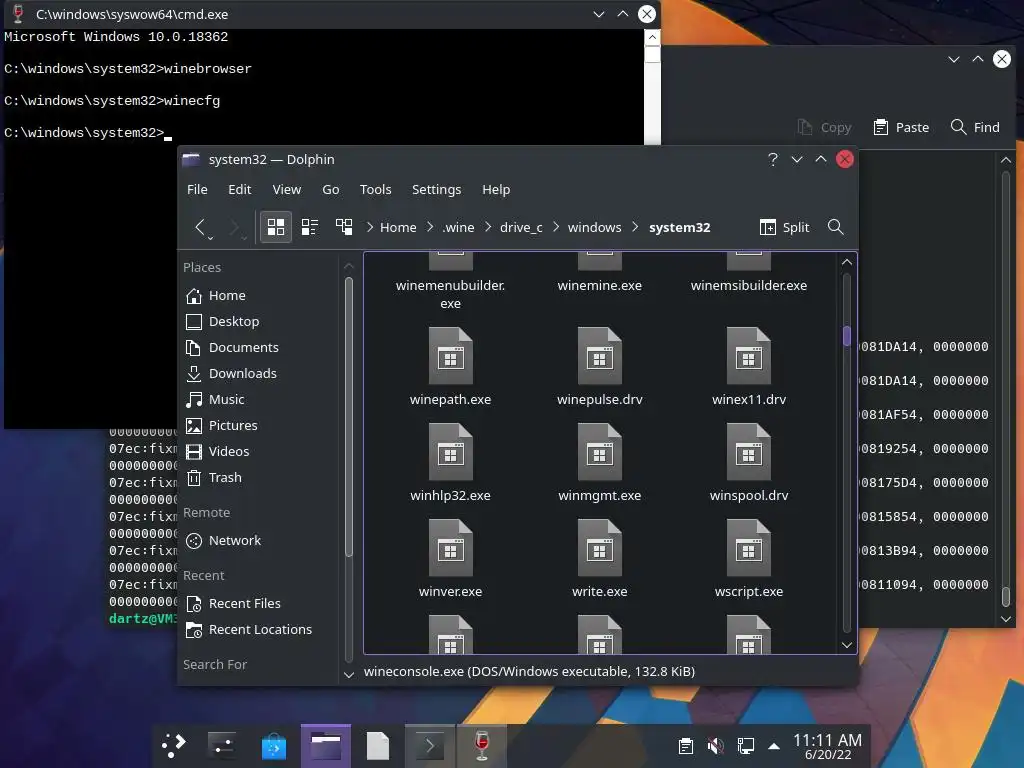The image size is (1024, 768).
Task: Click scroll-down arrow under Places panel
Action: tap(349, 675)
